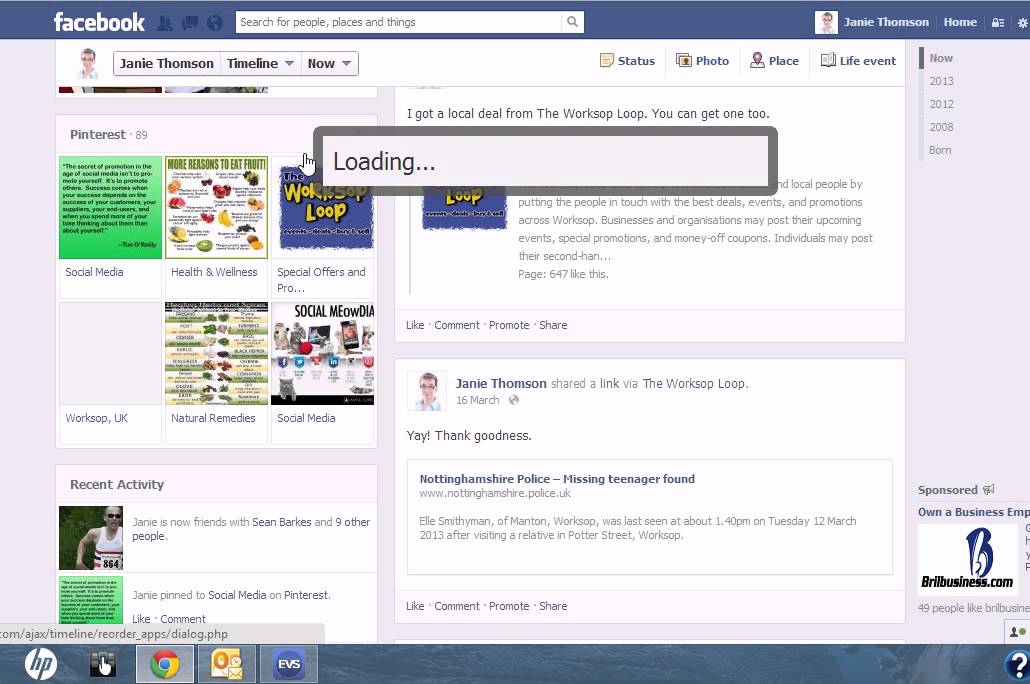Viewport: 1030px width, 684px height.
Task: Click the Brilbusiness.com ad logo
Action: (967, 559)
